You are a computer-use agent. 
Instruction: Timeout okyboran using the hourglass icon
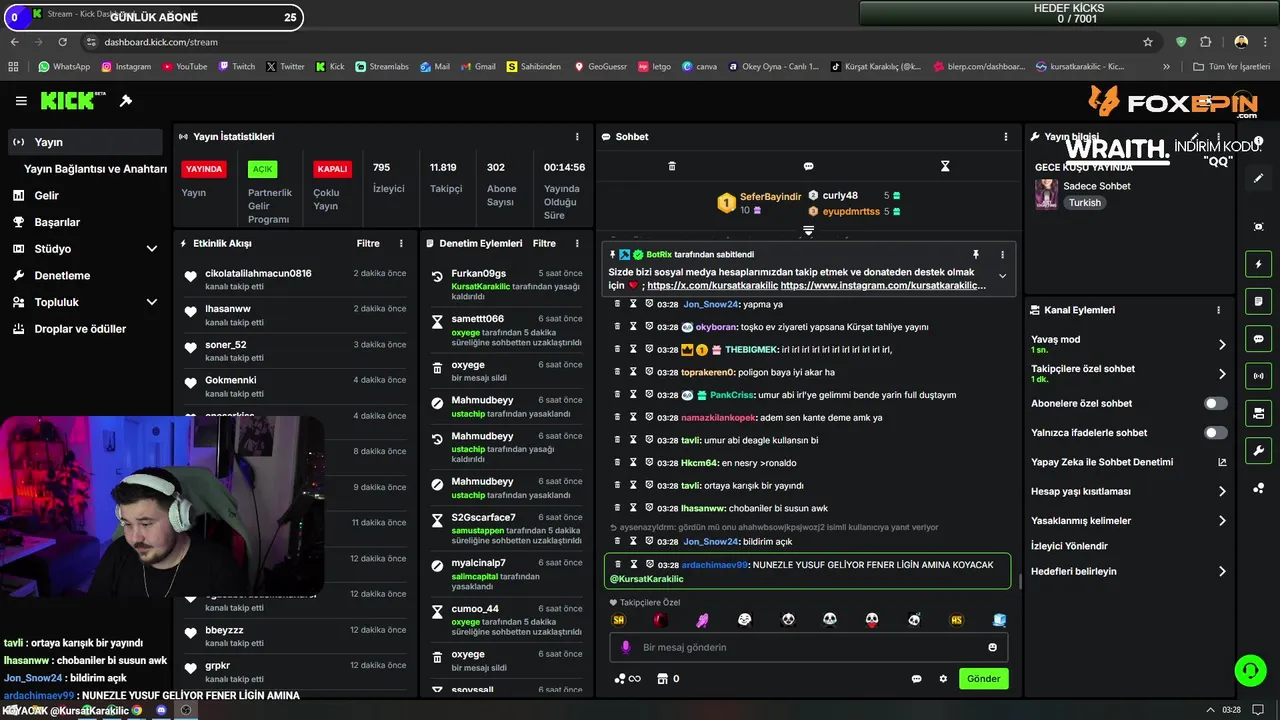[633, 326]
